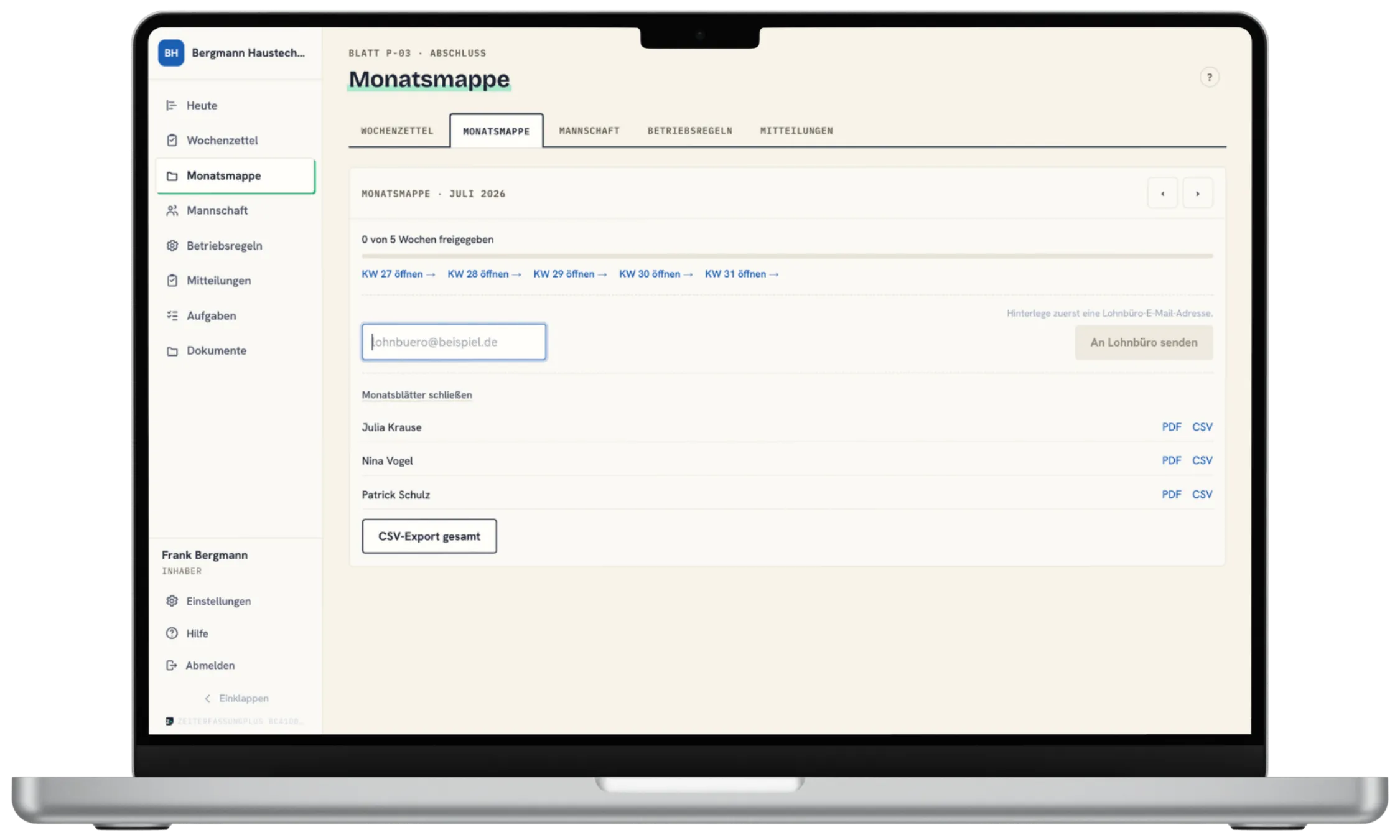Download CSV for Julia Krause
This screenshot has height=840, width=1400.
tap(1202, 427)
